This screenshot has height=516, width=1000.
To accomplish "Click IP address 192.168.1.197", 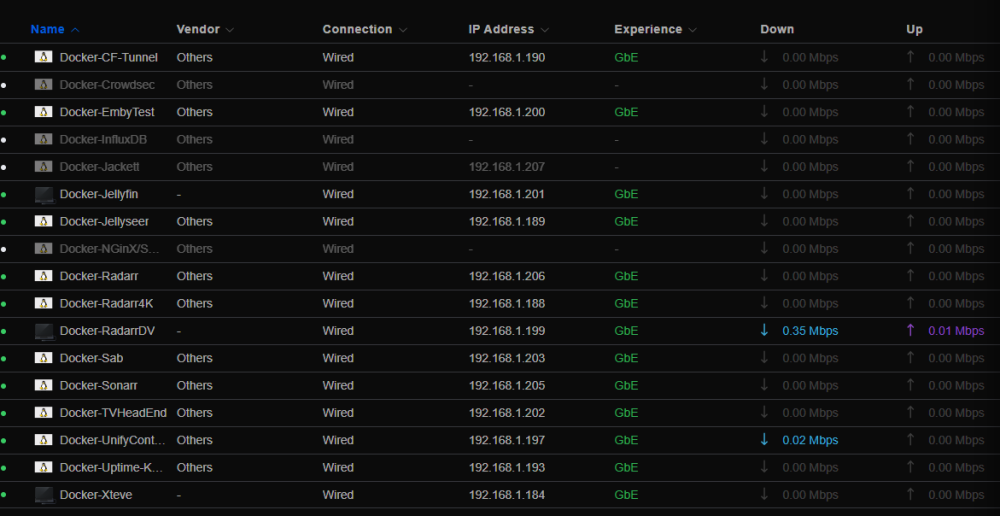I will coord(506,440).
